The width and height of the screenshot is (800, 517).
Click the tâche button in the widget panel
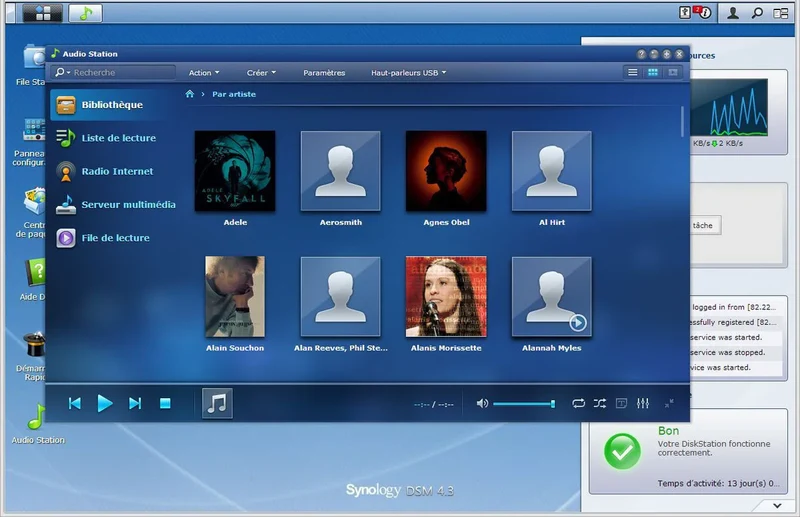705,225
